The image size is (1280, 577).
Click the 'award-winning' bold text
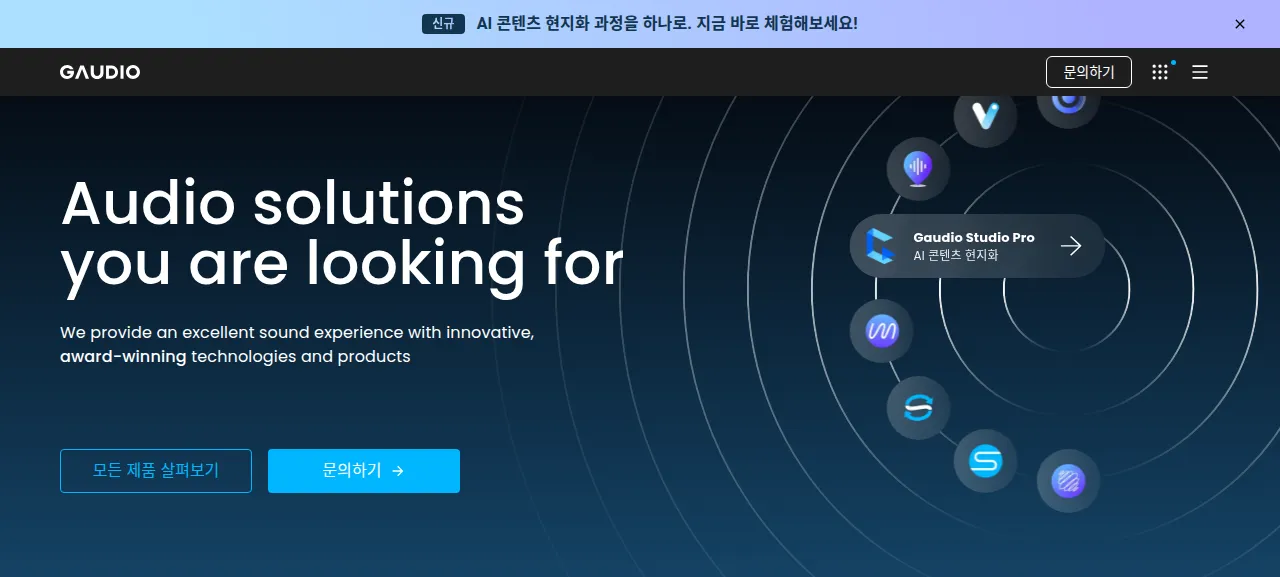coord(123,357)
